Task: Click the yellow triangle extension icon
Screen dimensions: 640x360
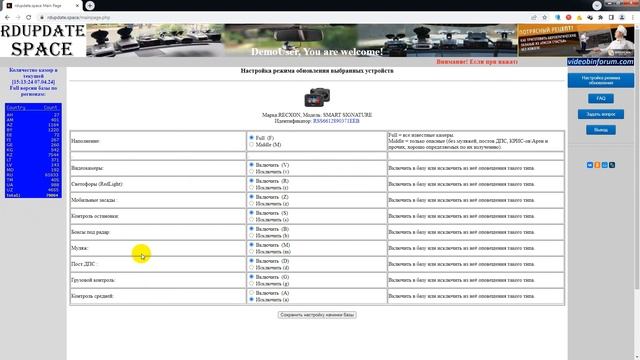Action: (579, 18)
